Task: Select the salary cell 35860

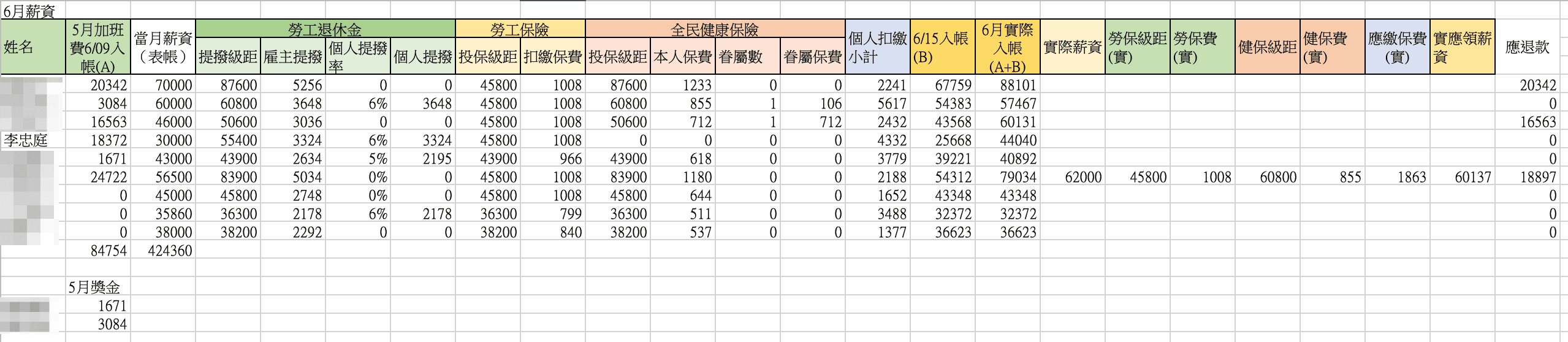Action: 163,214
